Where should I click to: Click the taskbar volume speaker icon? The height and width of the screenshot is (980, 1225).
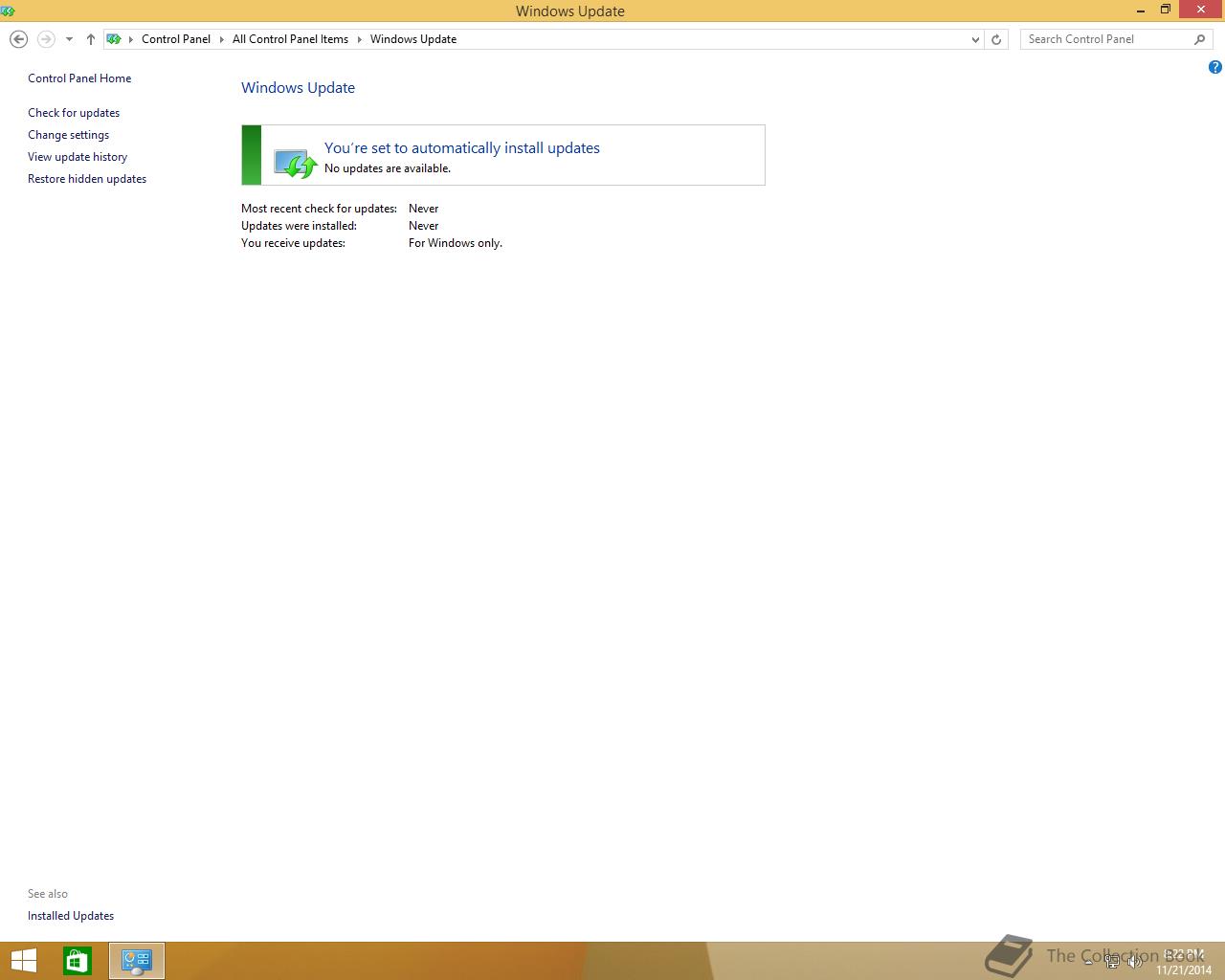[x=1135, y=962]
